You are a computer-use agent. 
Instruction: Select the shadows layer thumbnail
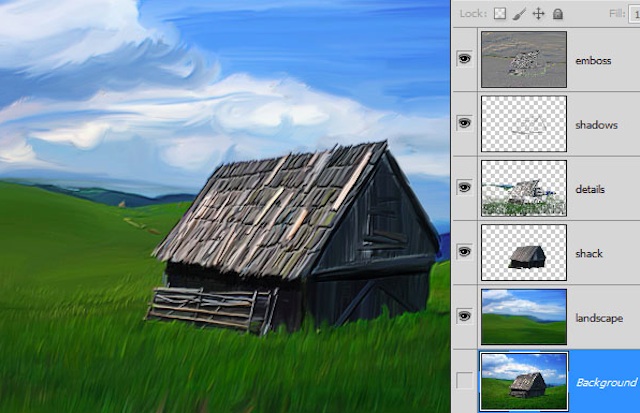(523, 123)
